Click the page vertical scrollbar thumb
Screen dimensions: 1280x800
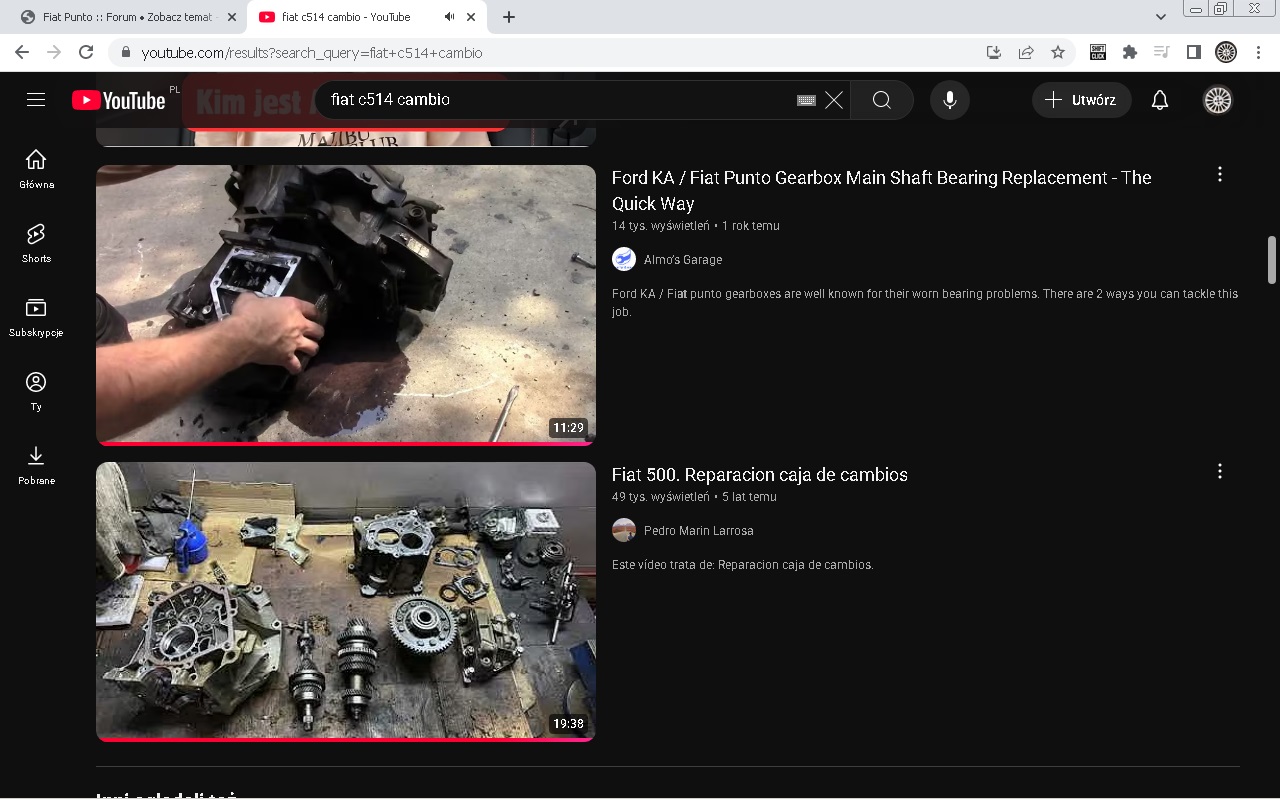pyautogui.click(x=1272, y=260)
